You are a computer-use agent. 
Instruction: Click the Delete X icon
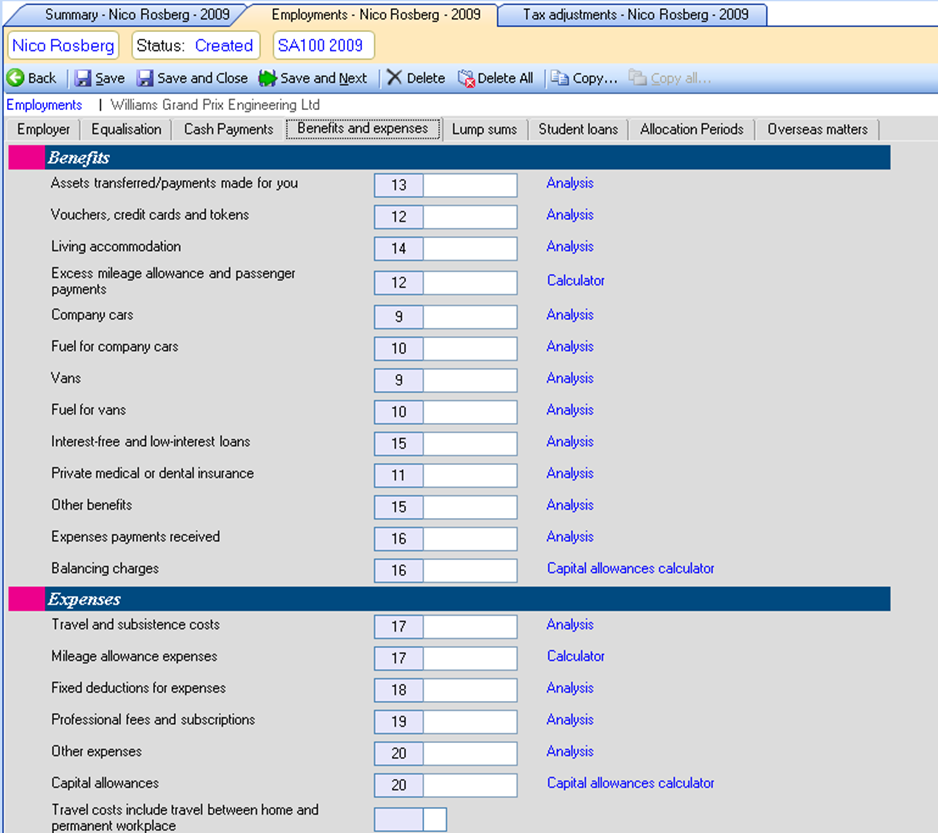click(x=394, y=77)
